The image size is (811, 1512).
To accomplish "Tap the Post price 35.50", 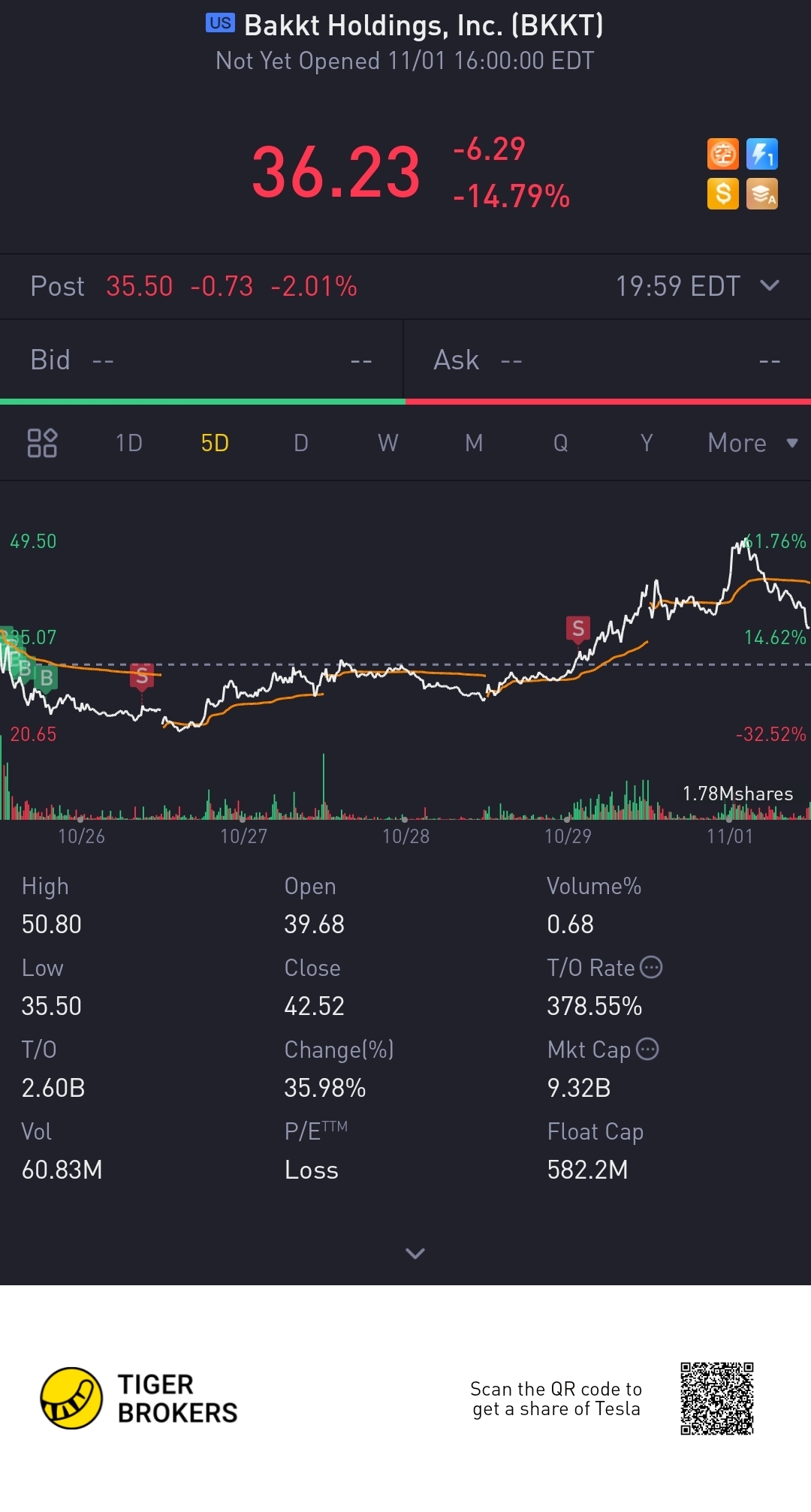I will click(x=140, y=286).
